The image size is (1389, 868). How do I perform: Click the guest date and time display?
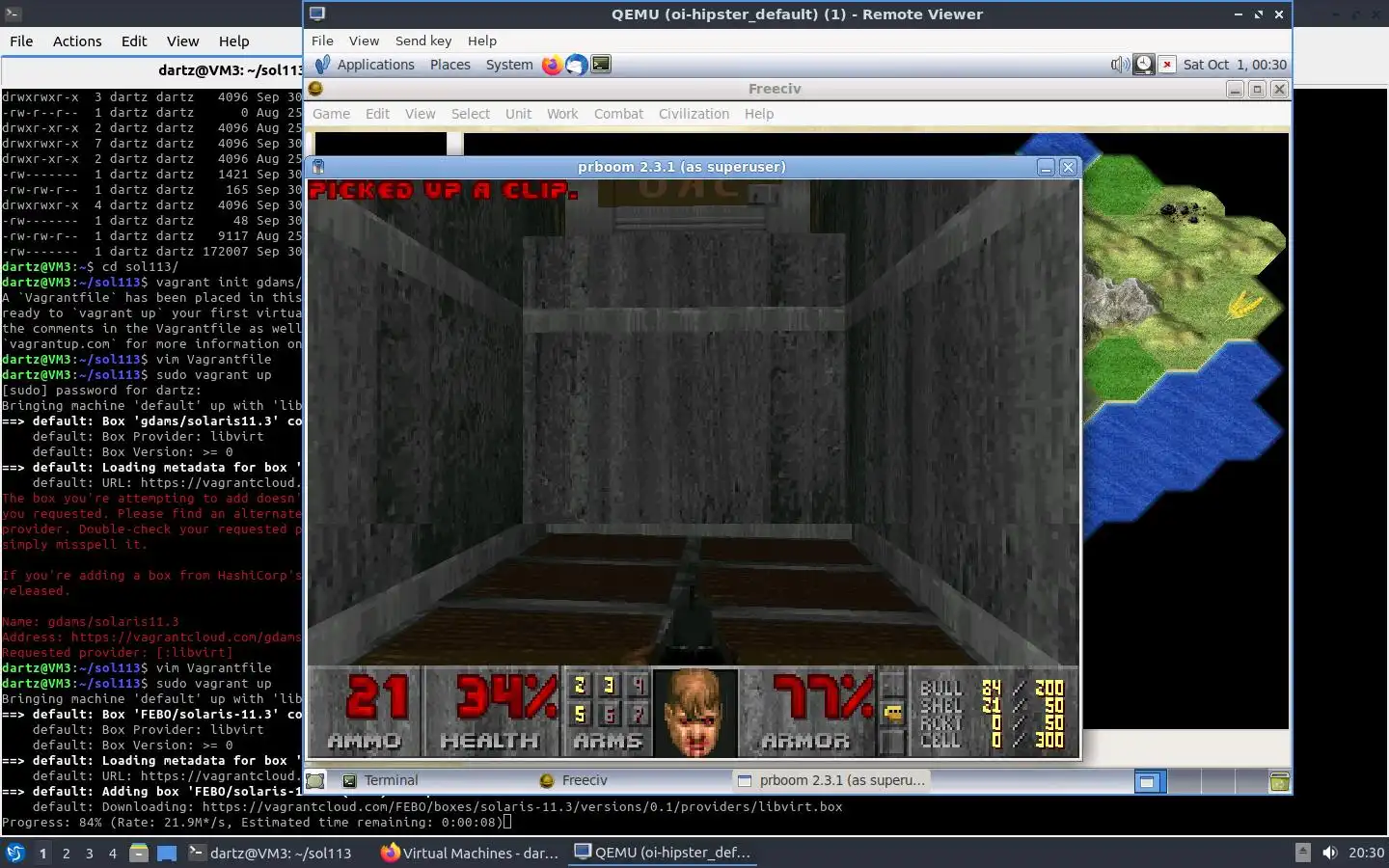(x=1235, y=65)
